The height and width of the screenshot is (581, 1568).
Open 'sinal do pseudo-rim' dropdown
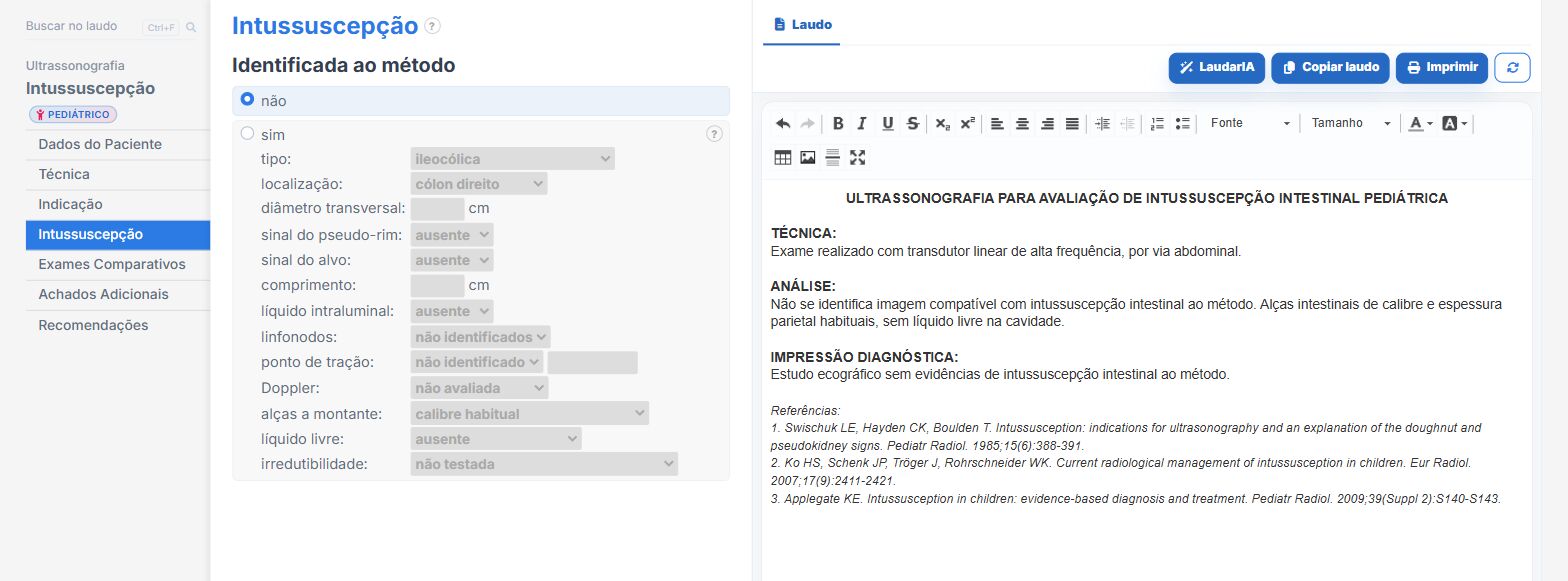(x=452, y=235)
